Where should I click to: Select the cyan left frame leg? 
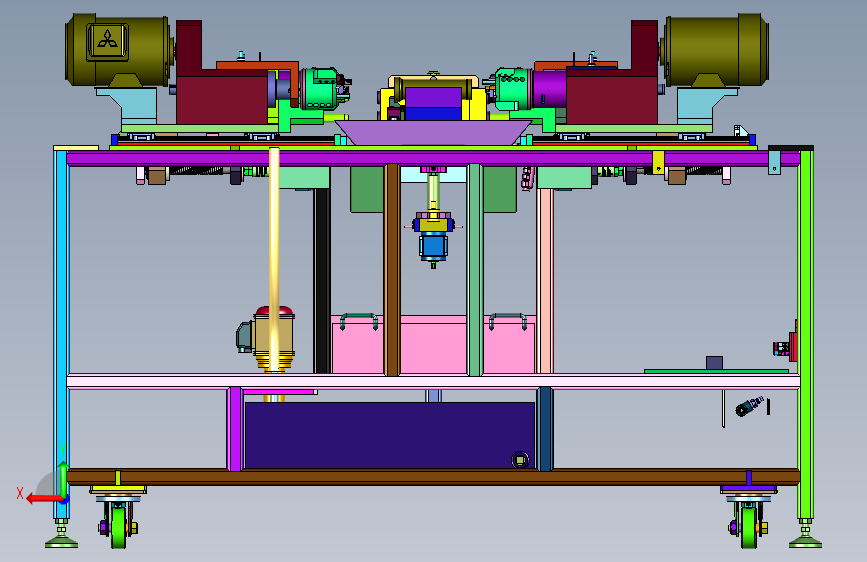[61, 334]
